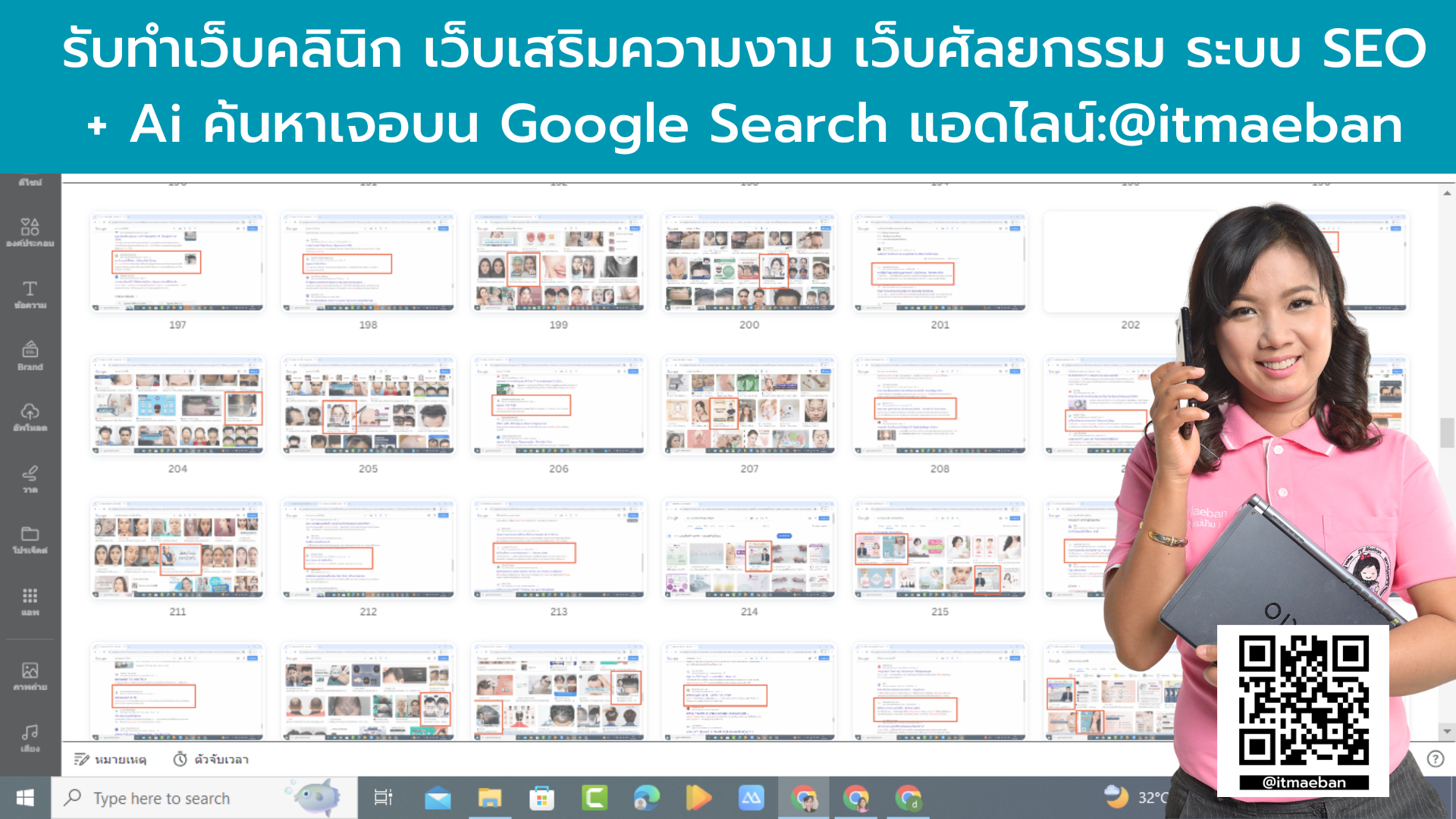
Task: Open the Task View icon
Action: pos(384,798)
